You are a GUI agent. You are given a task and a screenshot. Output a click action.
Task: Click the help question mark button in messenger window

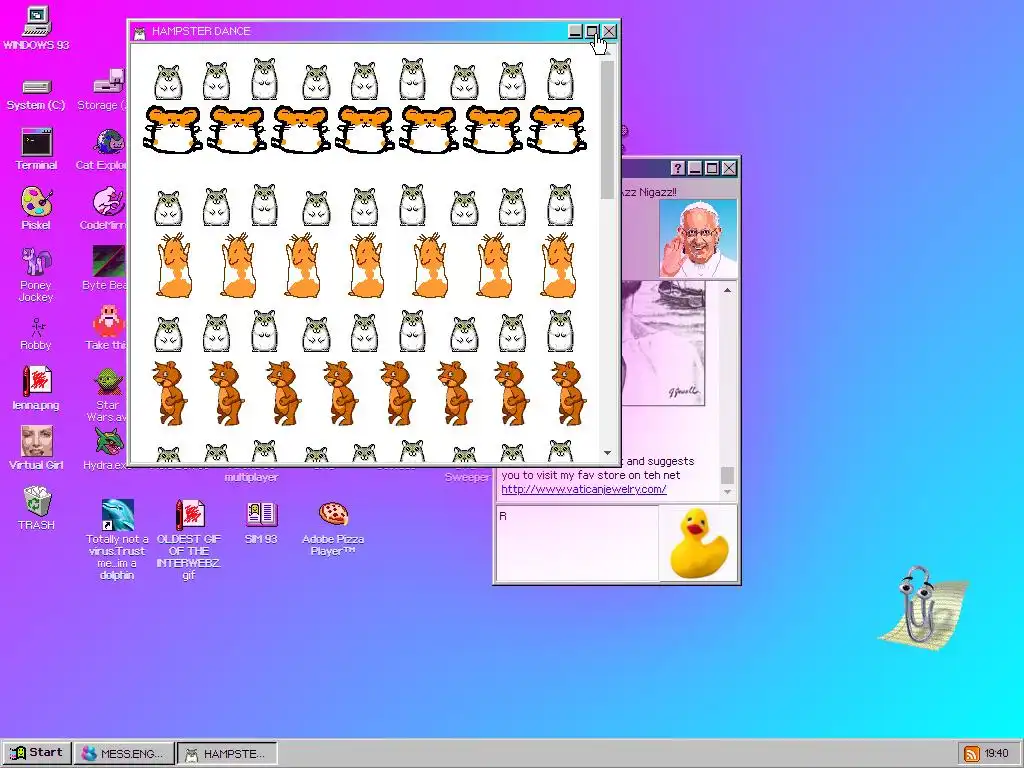pos(677,168)
